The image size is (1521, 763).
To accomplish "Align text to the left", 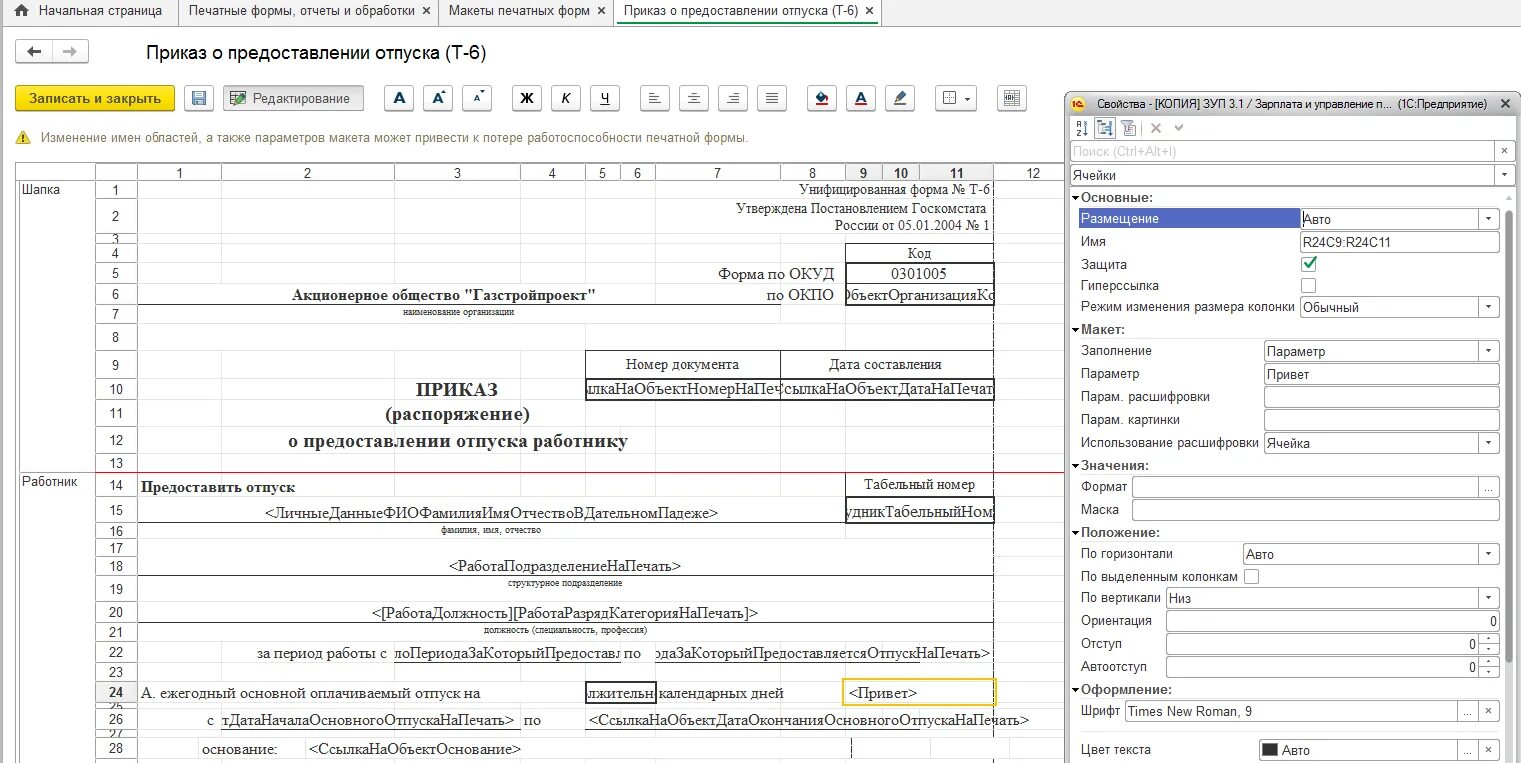I will (654, 98).
